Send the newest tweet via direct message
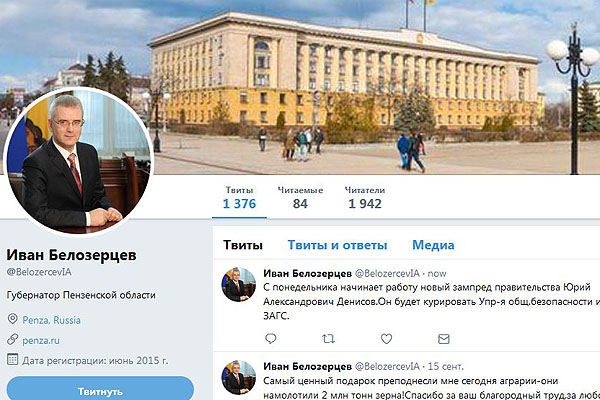 point(443,339)
